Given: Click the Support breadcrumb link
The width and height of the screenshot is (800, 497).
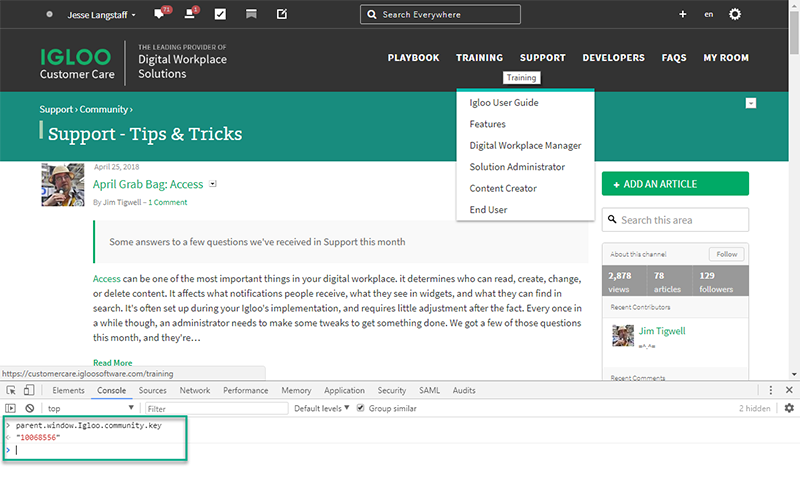Looking at the screenshot, I should (x=56, y=109).
